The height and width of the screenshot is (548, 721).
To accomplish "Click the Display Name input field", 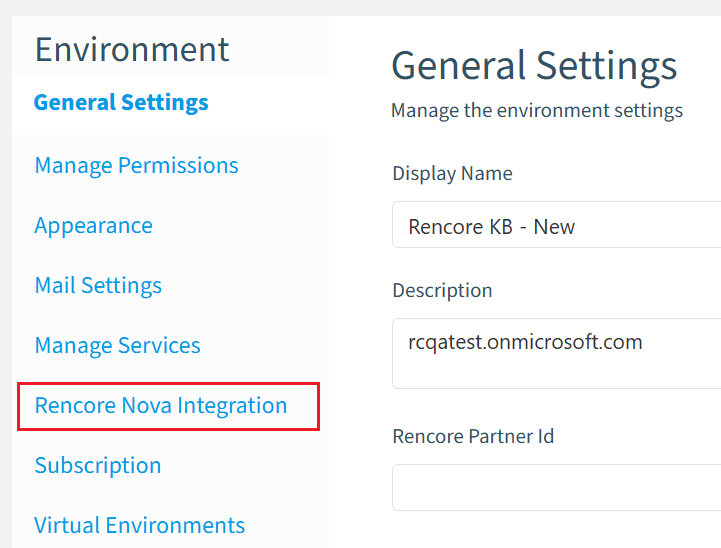I will click(556, 225).
